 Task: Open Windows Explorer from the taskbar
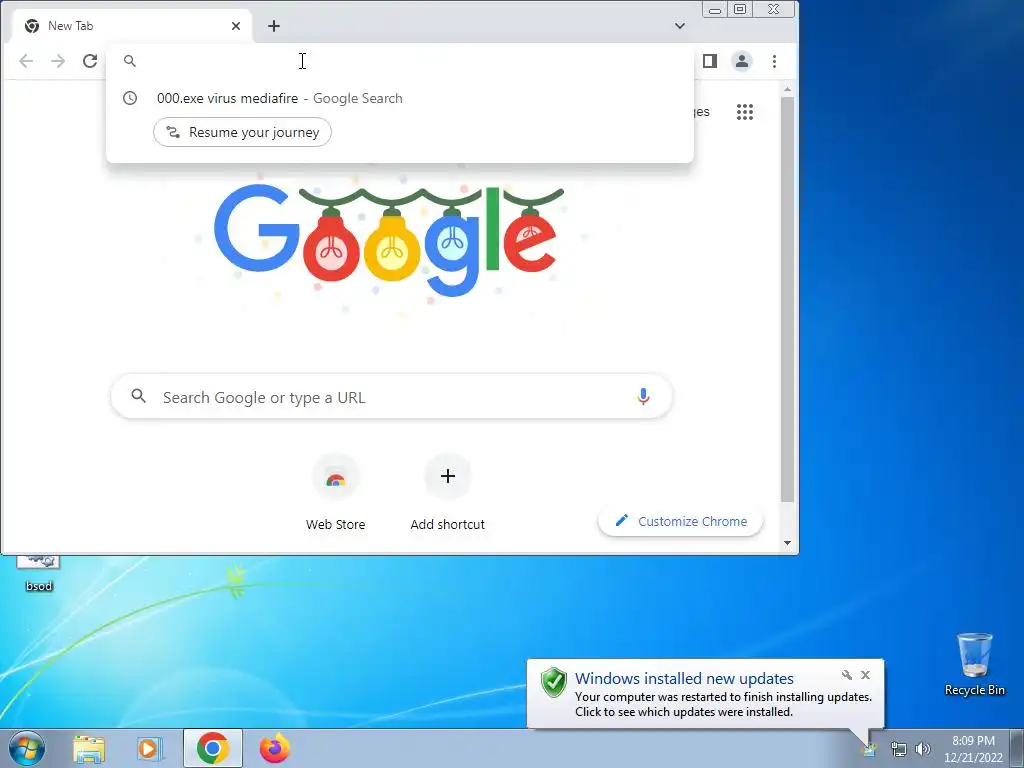pyautogui.click(x=89, y=748)
